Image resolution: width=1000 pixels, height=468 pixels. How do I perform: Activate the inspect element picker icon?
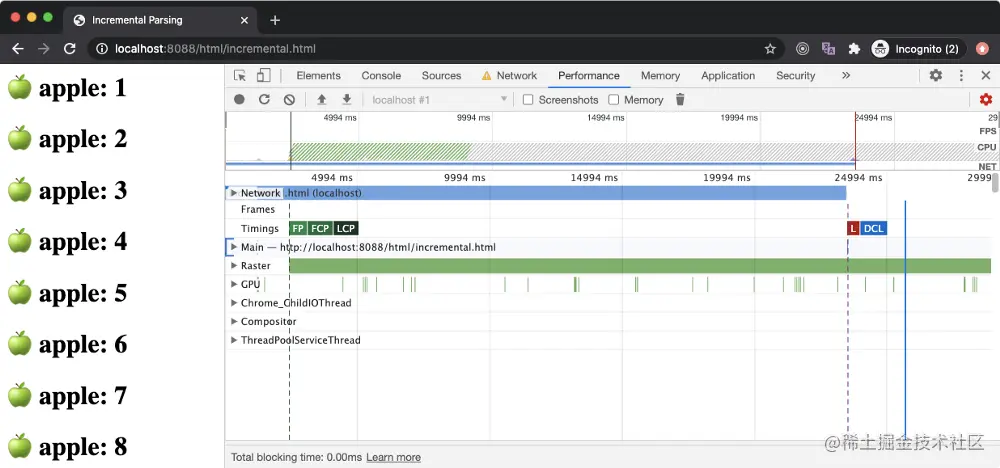coord(240,75)
